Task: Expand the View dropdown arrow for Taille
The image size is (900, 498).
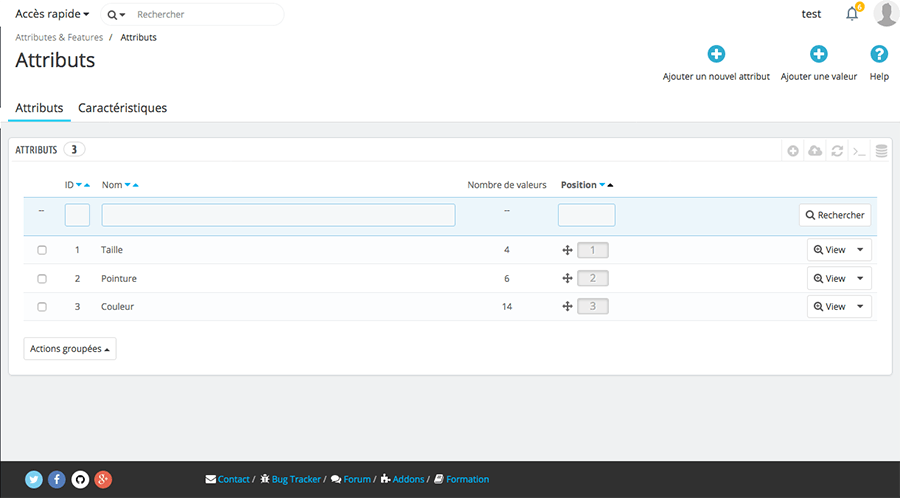Action: (x=861, y=250)
